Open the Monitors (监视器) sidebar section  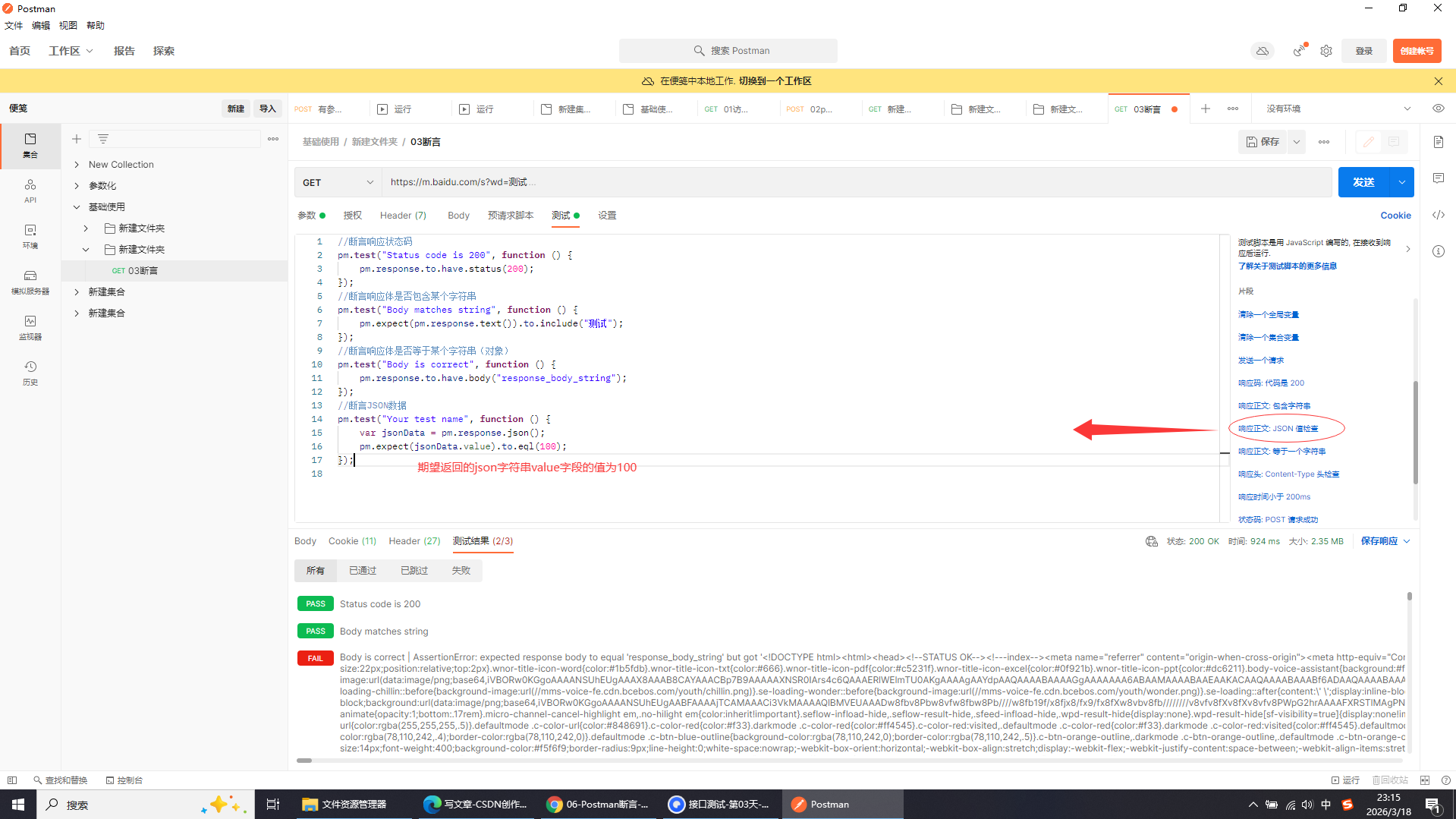click(30, 327)
